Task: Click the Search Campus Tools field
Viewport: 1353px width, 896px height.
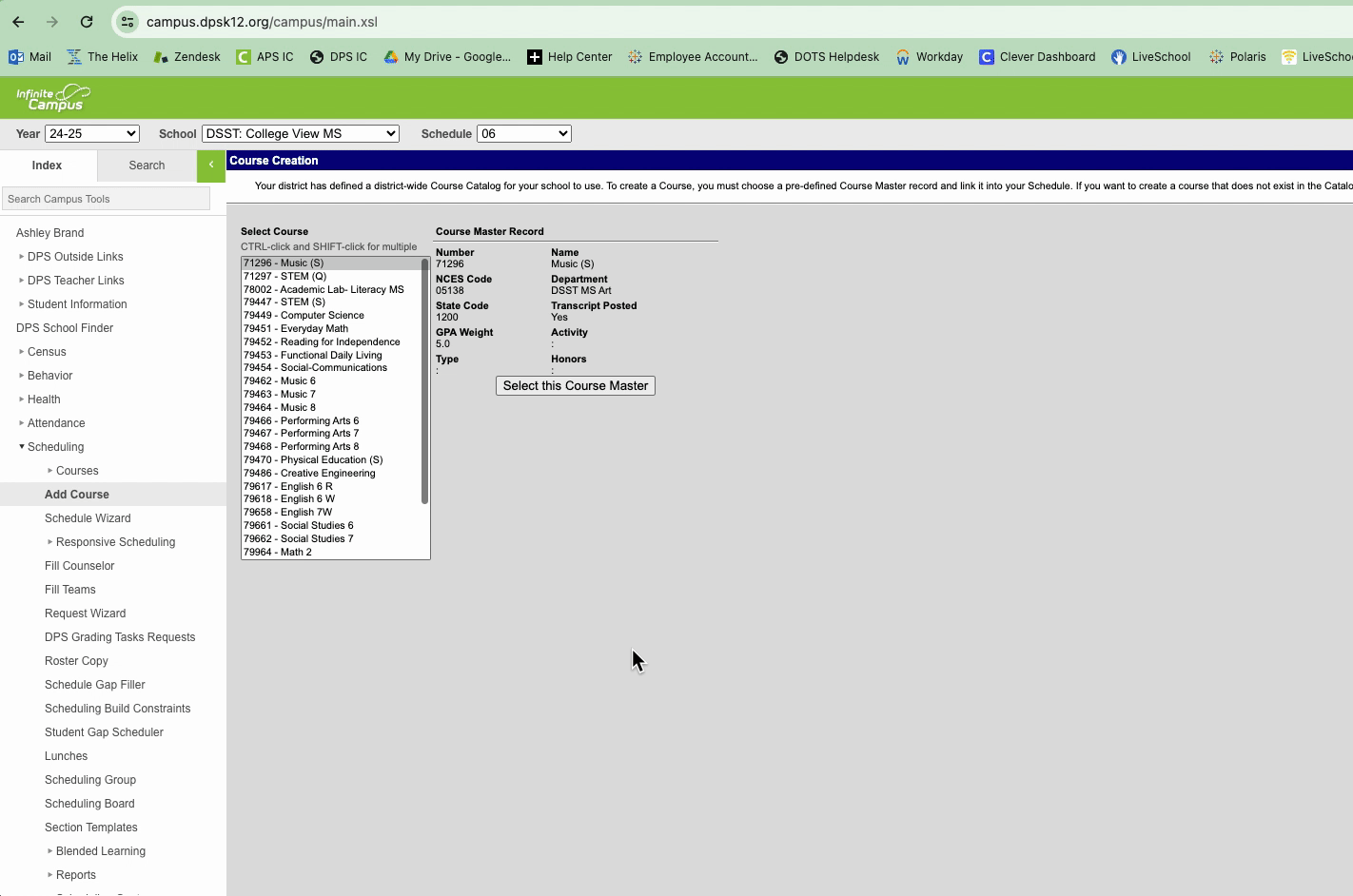Action: [x=106, y=199]
